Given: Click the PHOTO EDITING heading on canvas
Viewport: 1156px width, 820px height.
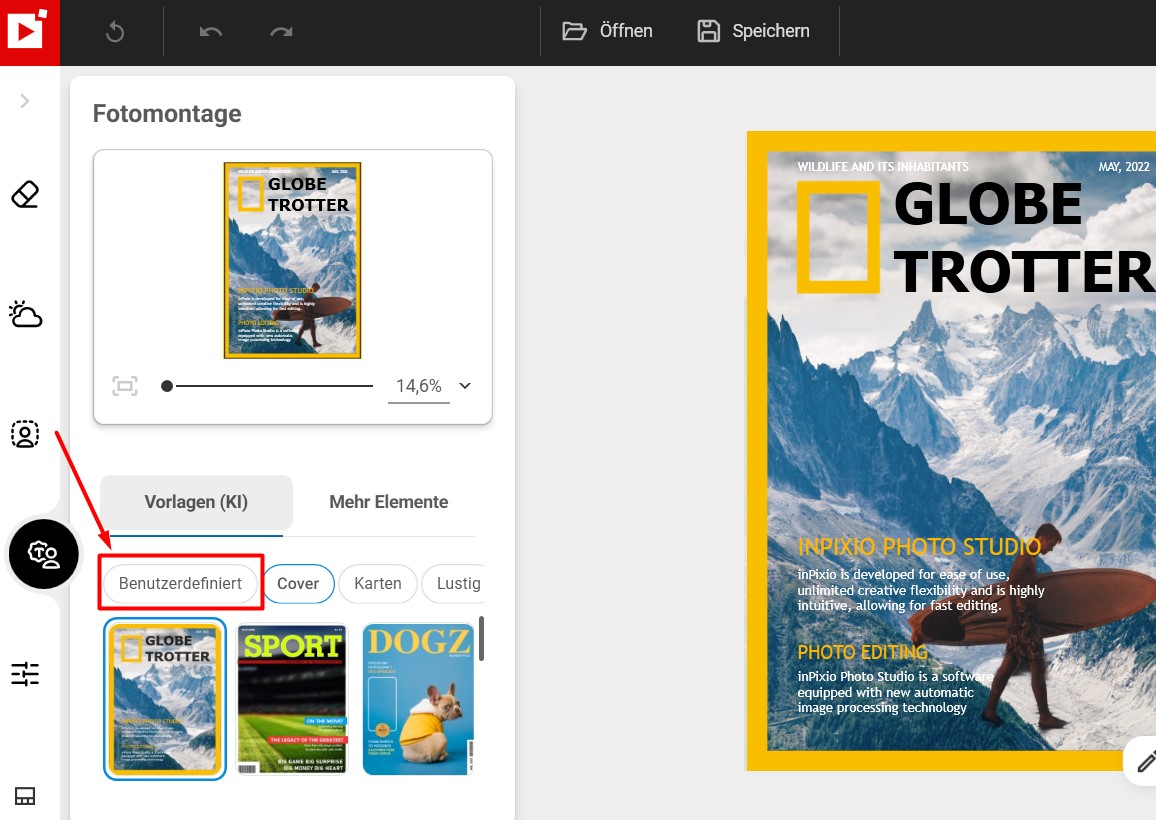Looking at the screenshot, I should pyautogui.click(x=863, y=653).
